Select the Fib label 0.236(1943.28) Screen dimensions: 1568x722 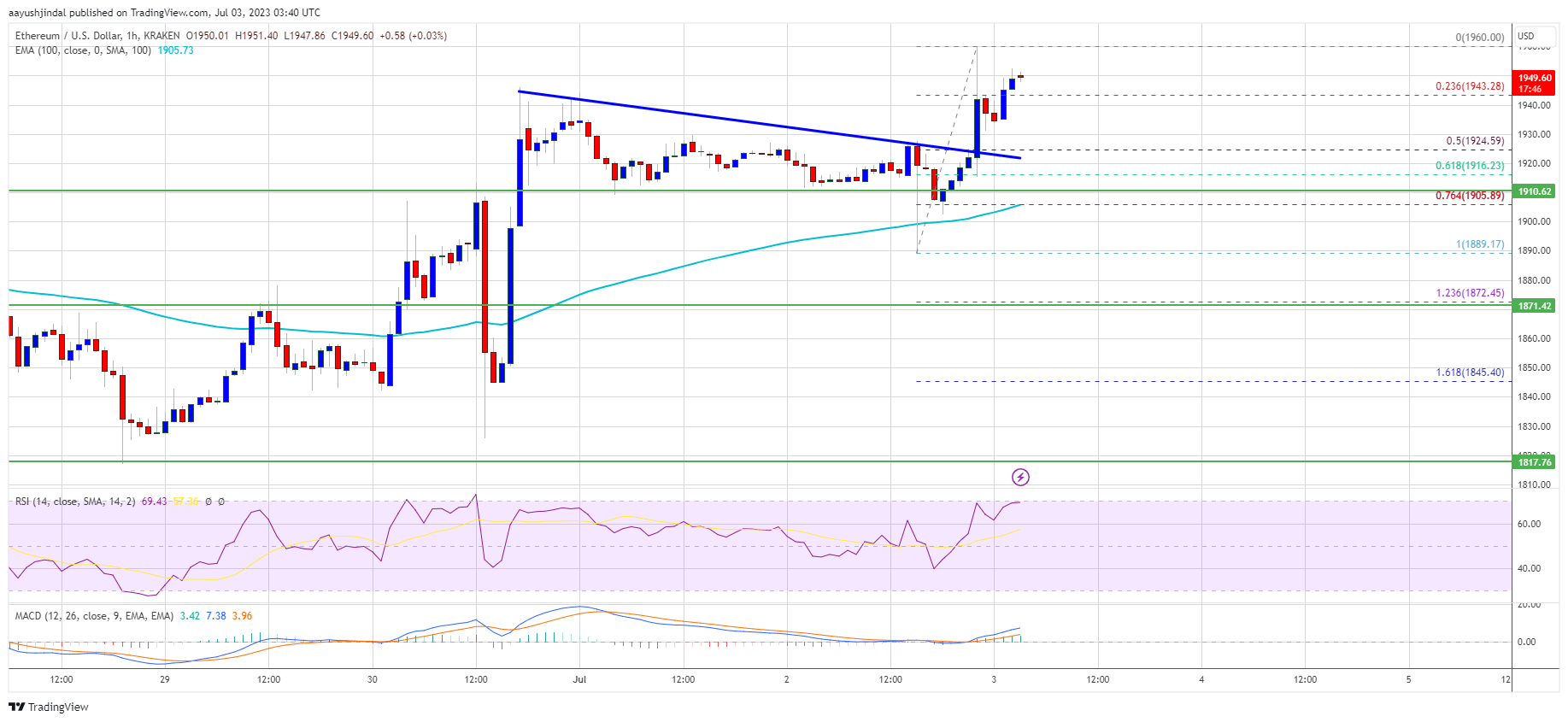pyautogui.click(x=1470, y=86)
